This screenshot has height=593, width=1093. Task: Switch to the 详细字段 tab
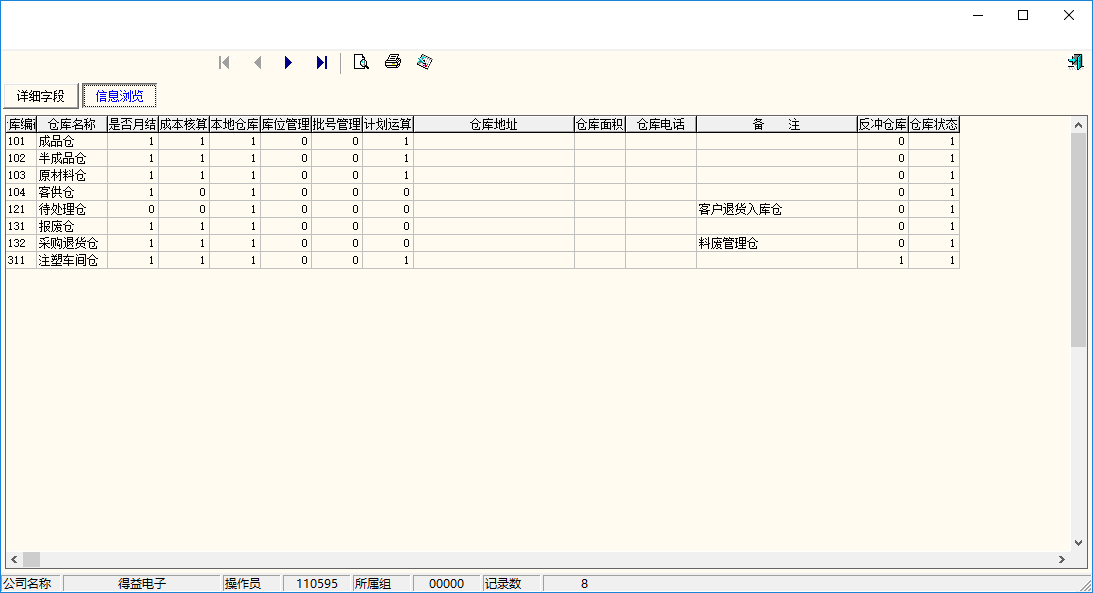[x=41, y=96]
